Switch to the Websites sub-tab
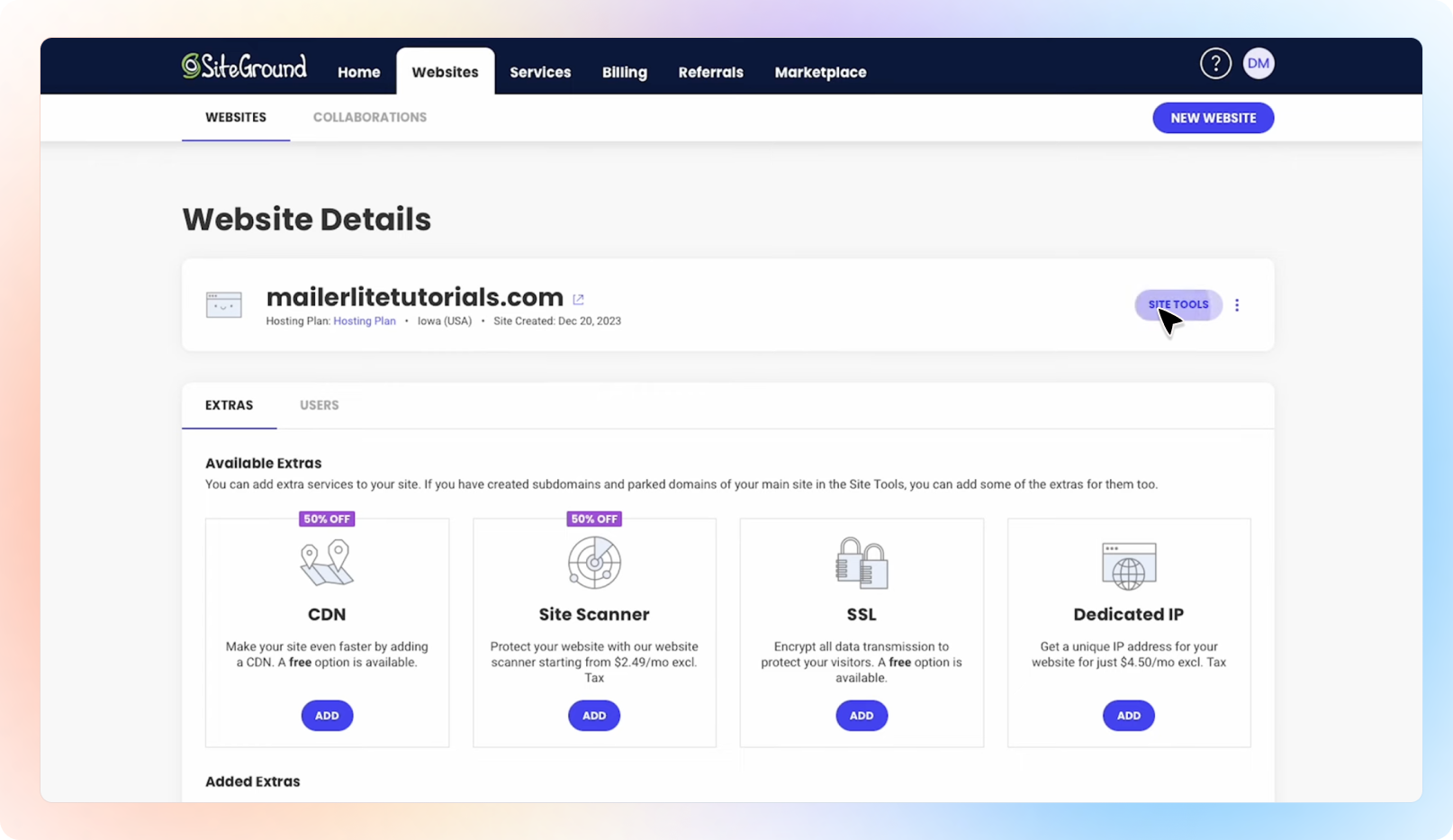This screenshot has height=840, width=1453. (x=236, y=118)
